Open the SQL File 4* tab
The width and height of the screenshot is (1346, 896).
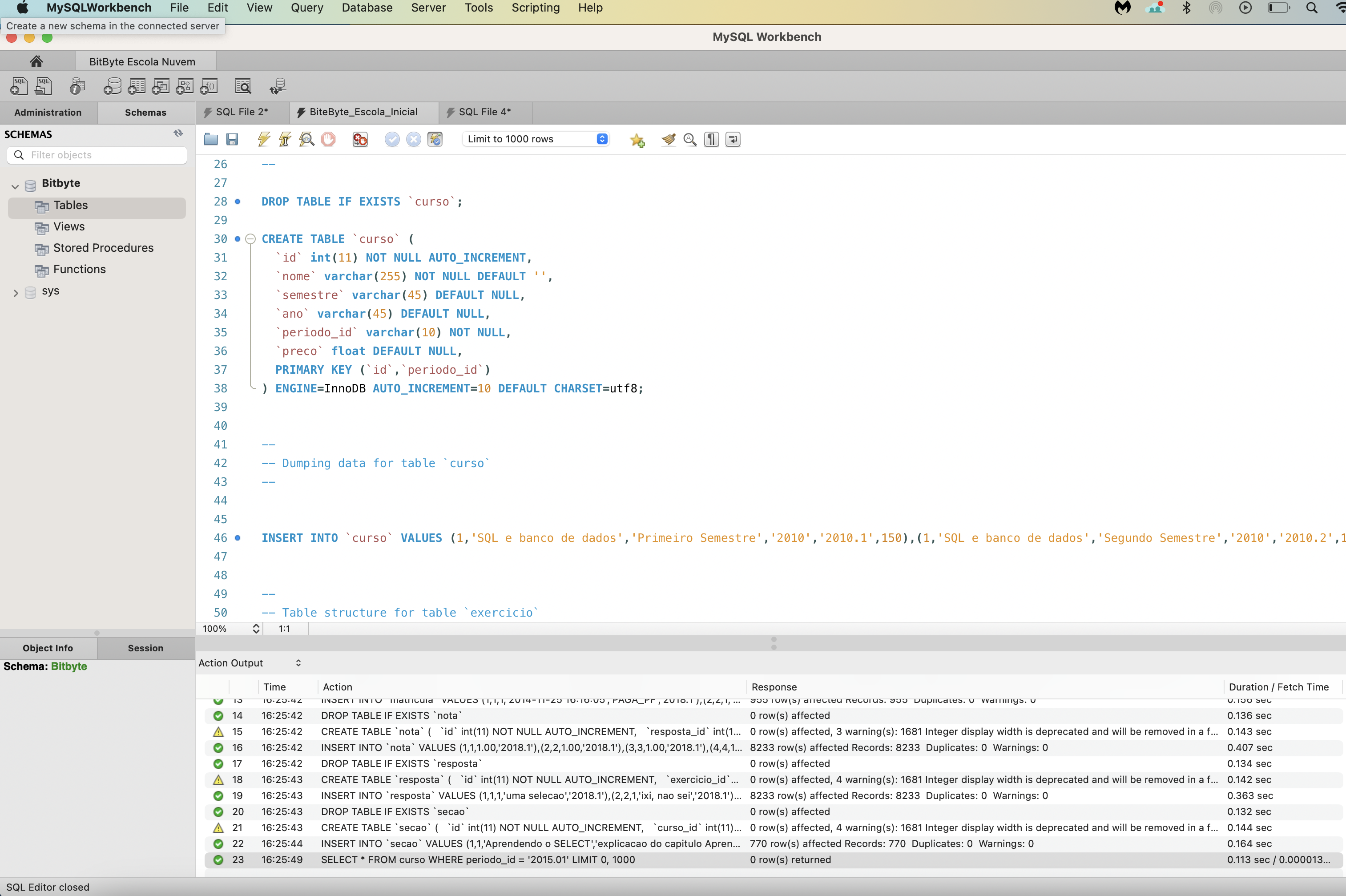click(x=485, y=112)
